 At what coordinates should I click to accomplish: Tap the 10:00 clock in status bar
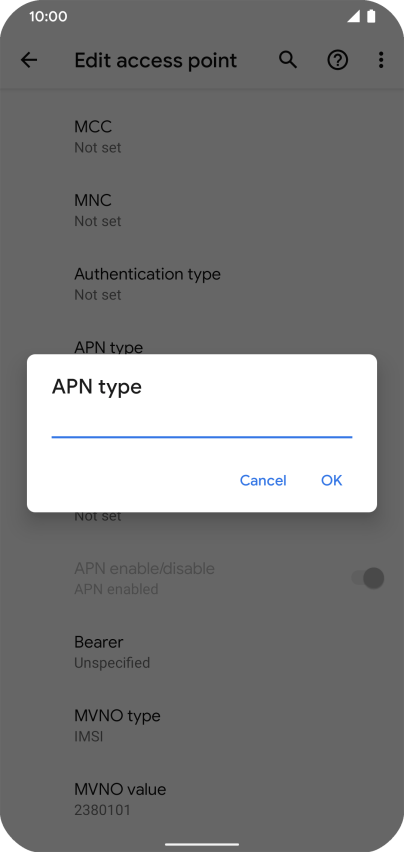pyautogui.click(x=48, y=16)
